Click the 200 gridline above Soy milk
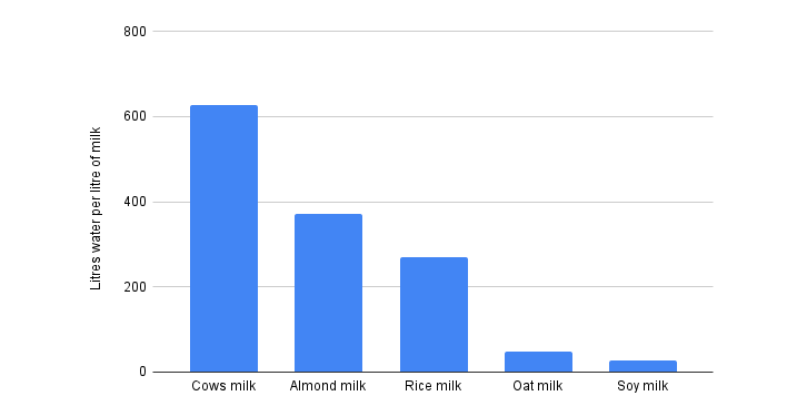The image size is (800, 418). pyautogui.click(x=643, y=287)
